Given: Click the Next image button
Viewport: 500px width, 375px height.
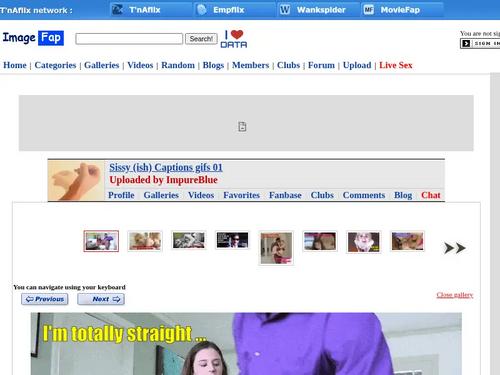Looking at the screenshot, I should tap(101, 299).
